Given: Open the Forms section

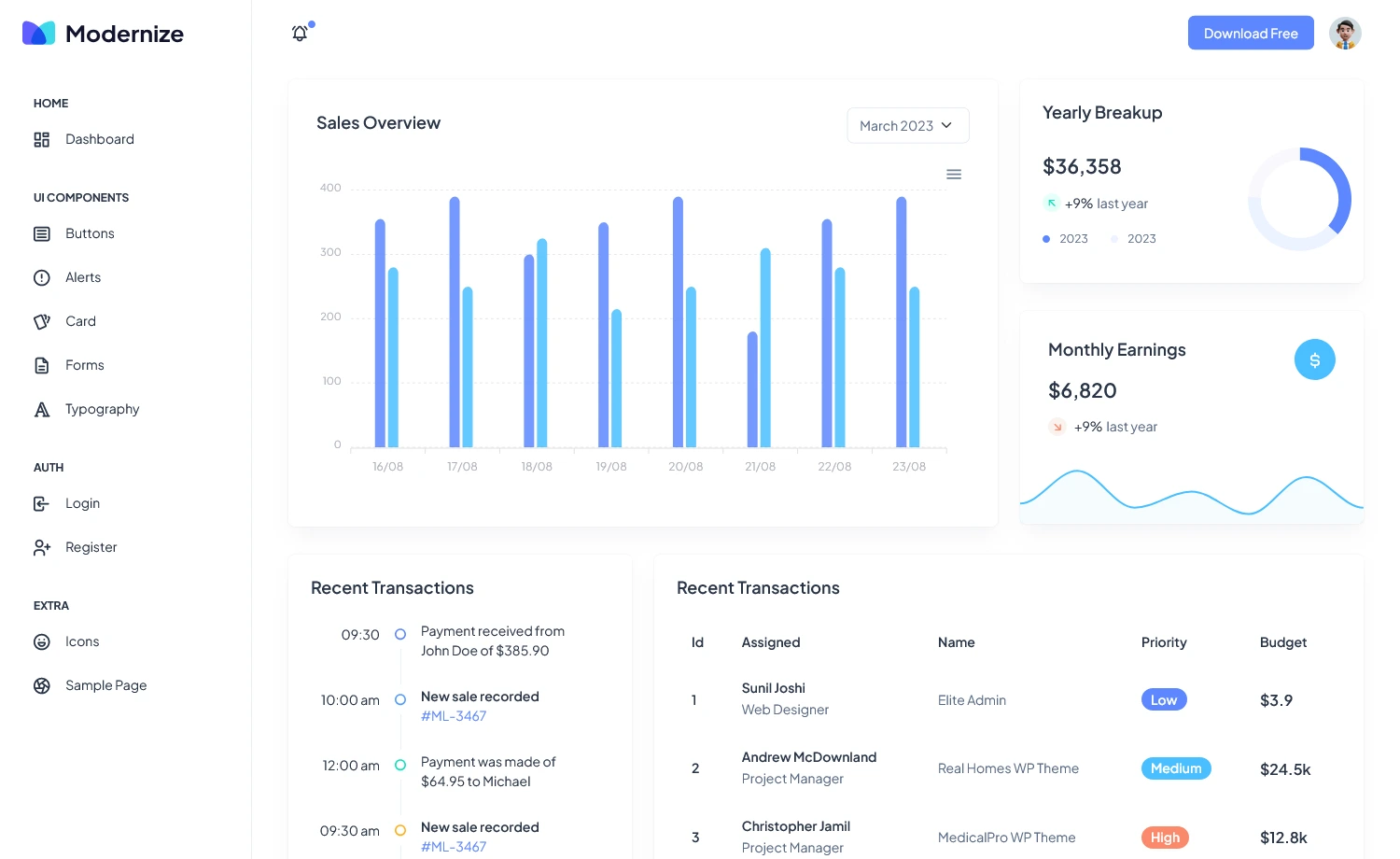Looking at the screenshot, I should point(84,365).
